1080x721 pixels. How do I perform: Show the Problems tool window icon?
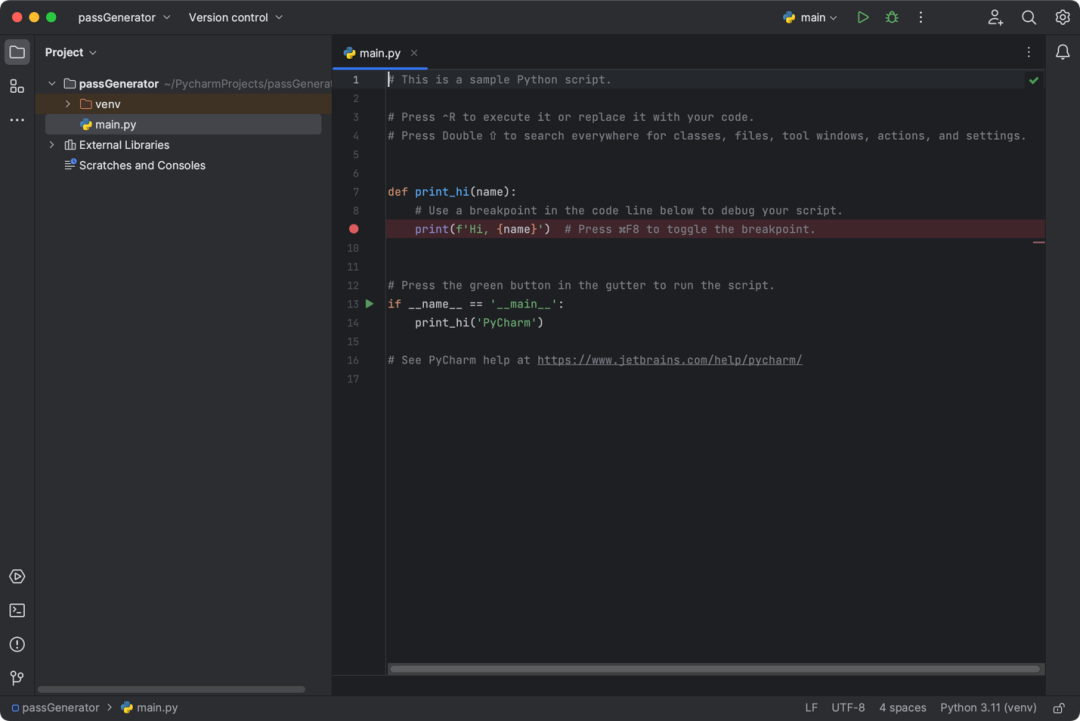[x=17, y=645]
